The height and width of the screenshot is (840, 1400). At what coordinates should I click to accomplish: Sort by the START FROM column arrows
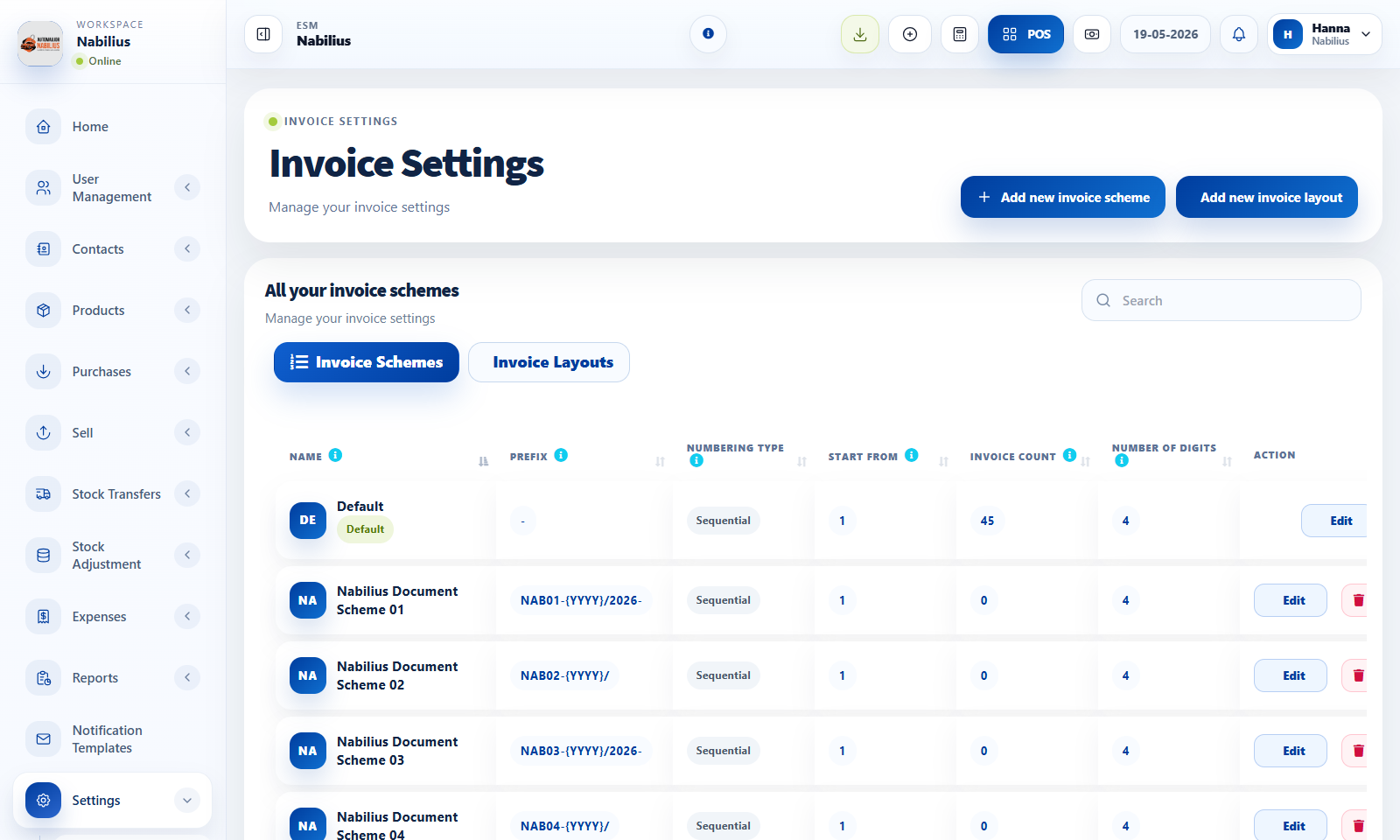pos(943,461)
